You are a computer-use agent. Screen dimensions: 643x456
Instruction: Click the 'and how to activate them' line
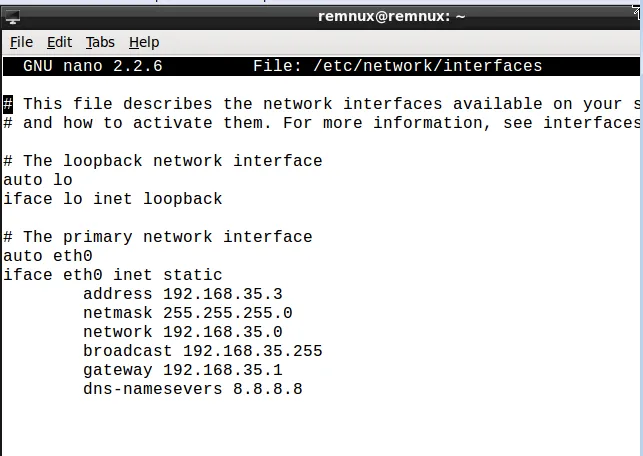tap(322, 123)
